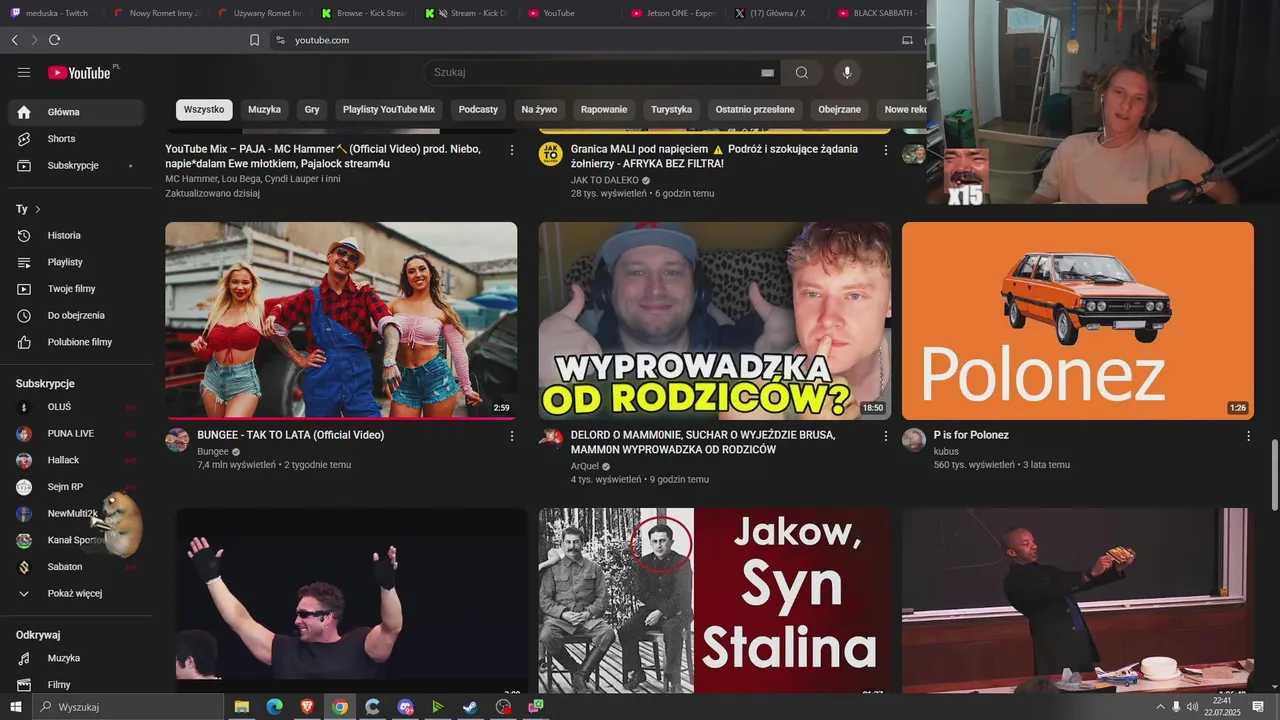
Task: Open the BUNGEE - TAK TO LATA title
Action: [x=291, y=435]
